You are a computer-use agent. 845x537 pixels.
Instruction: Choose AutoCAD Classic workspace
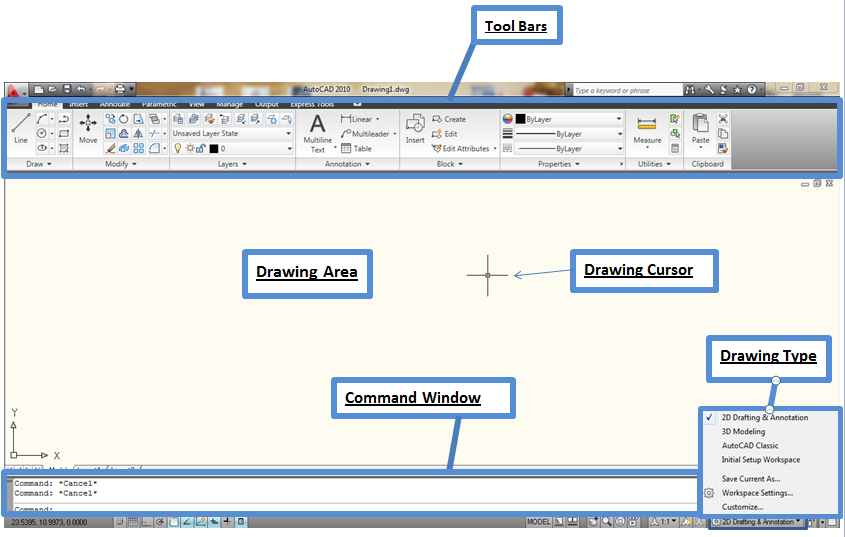click(750, 445)
